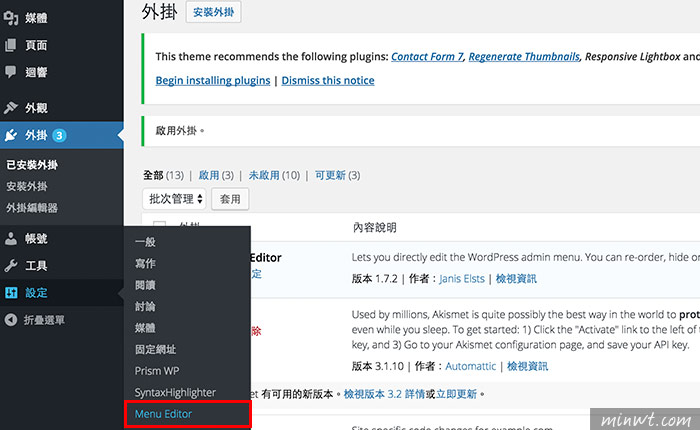Open the Regenerate Thumbnails link
Screen dimensions: 700x430
coord(524,57)
